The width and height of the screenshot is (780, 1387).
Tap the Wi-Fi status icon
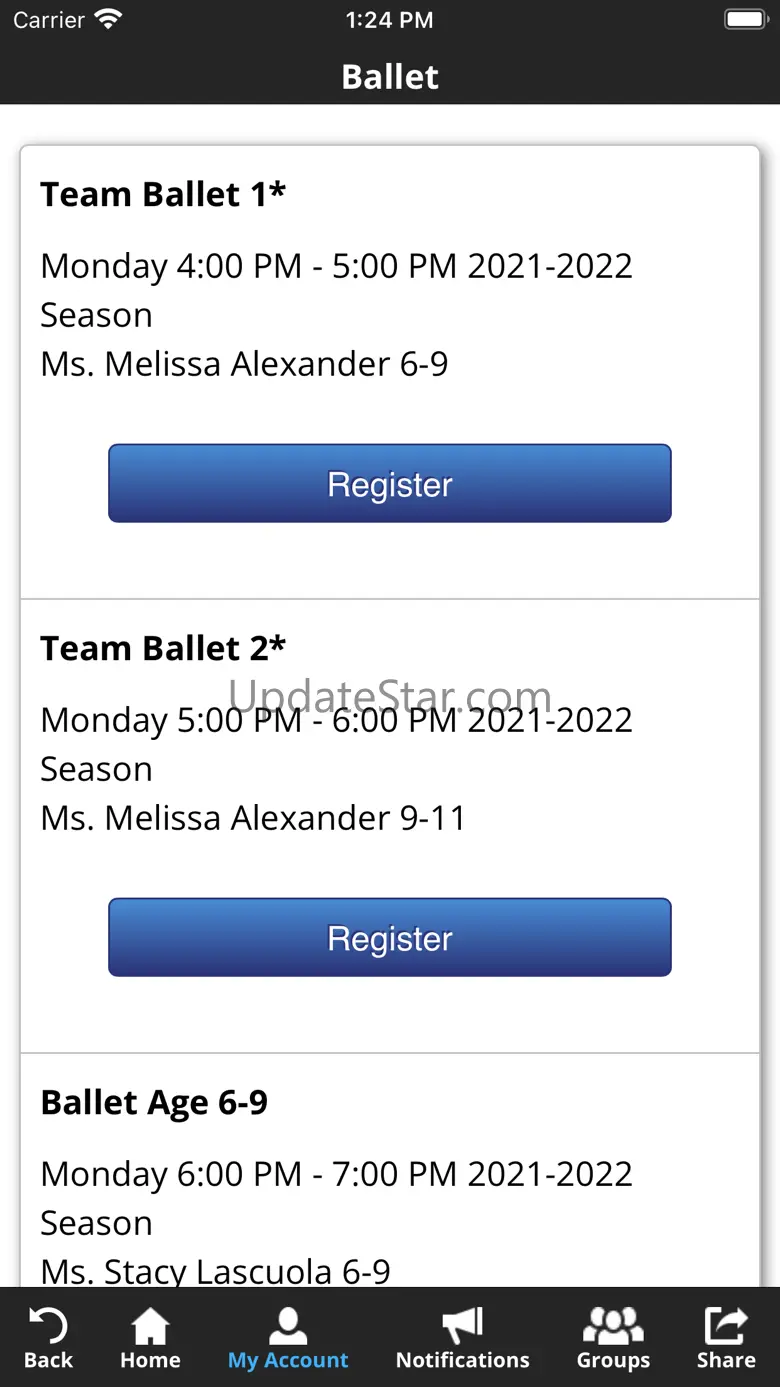click(x=107, y=20)
